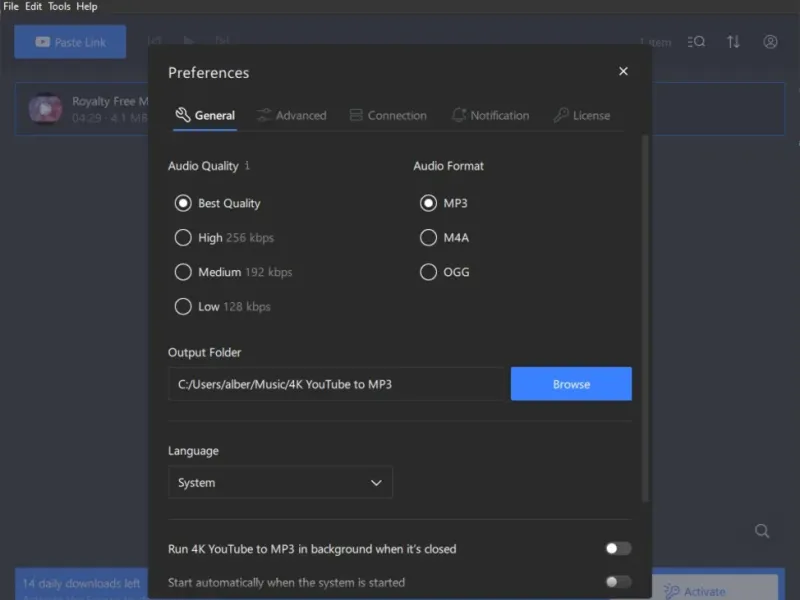Open the License preferences tab
This screenshot has height=600, width=800.
pos(582,115)
